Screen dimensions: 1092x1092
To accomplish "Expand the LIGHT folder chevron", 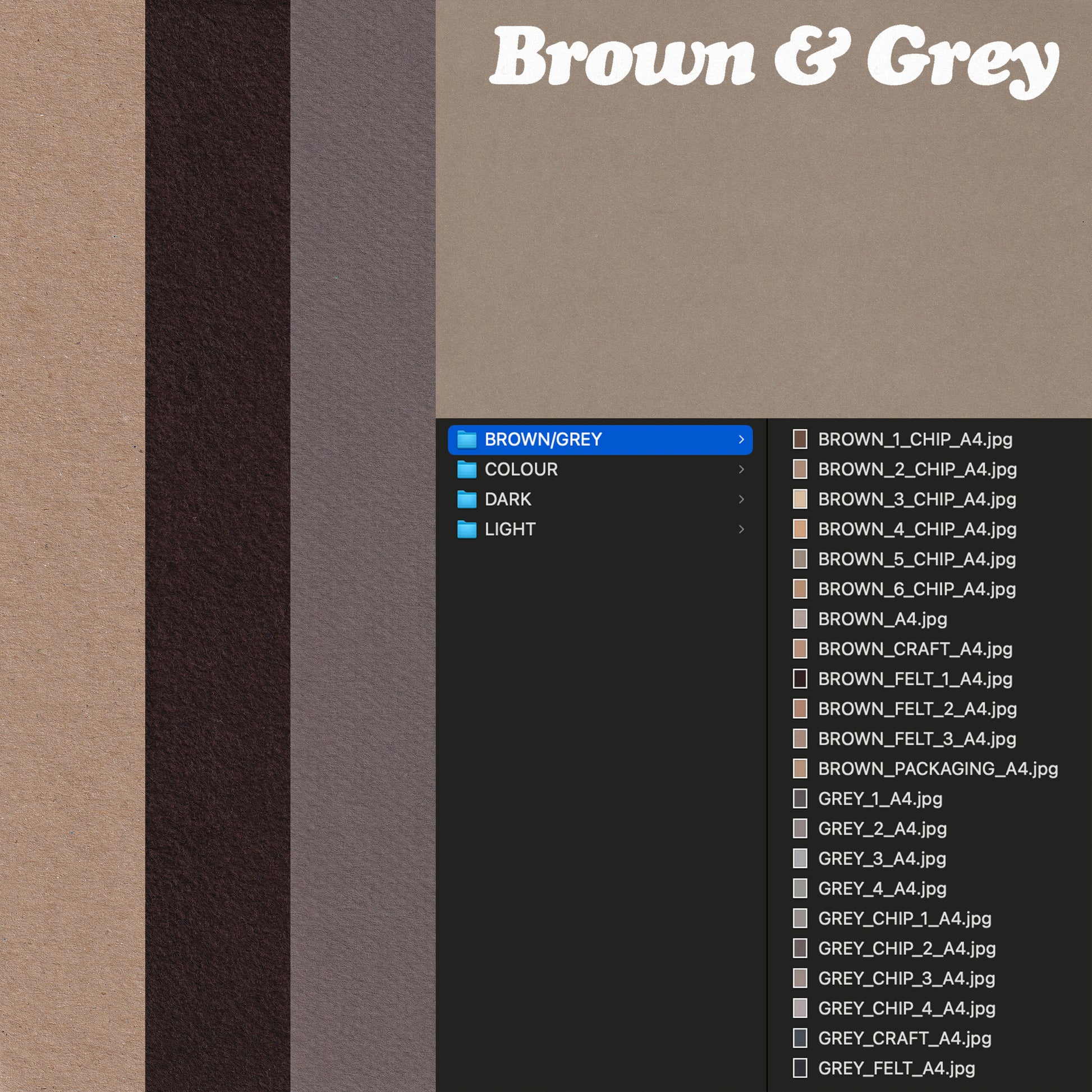I will [741, 529].
